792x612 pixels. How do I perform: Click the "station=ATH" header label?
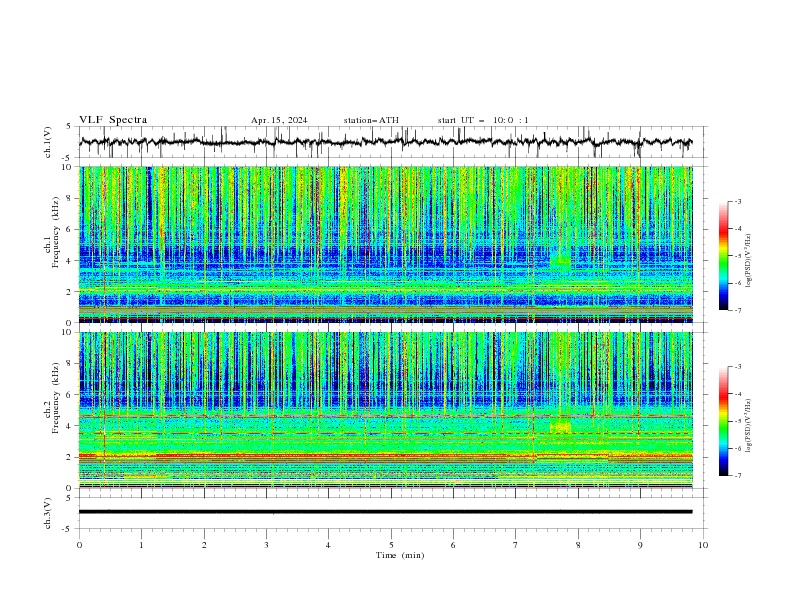(371, 120)
